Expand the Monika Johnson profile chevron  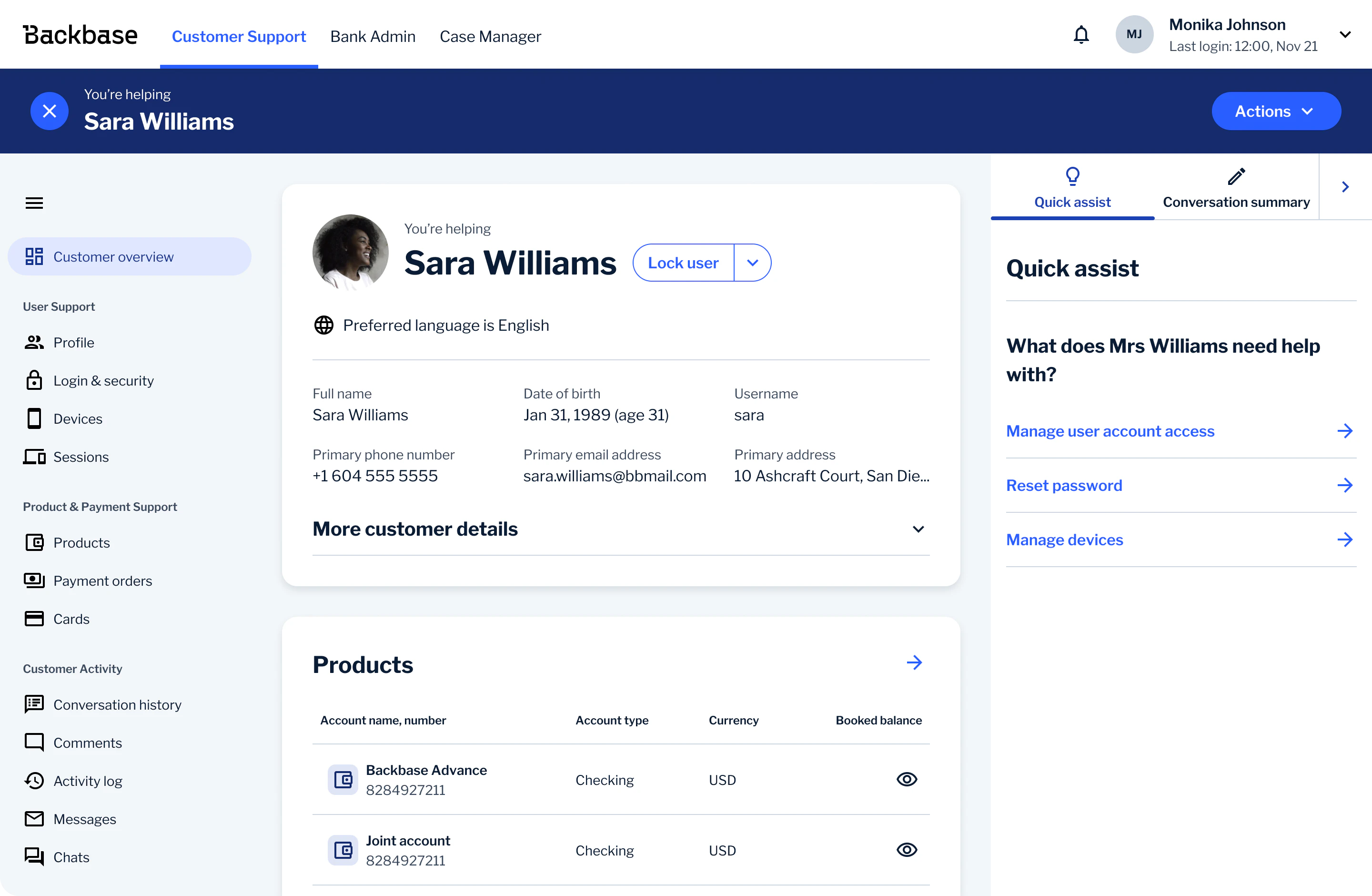(1345, 34)
